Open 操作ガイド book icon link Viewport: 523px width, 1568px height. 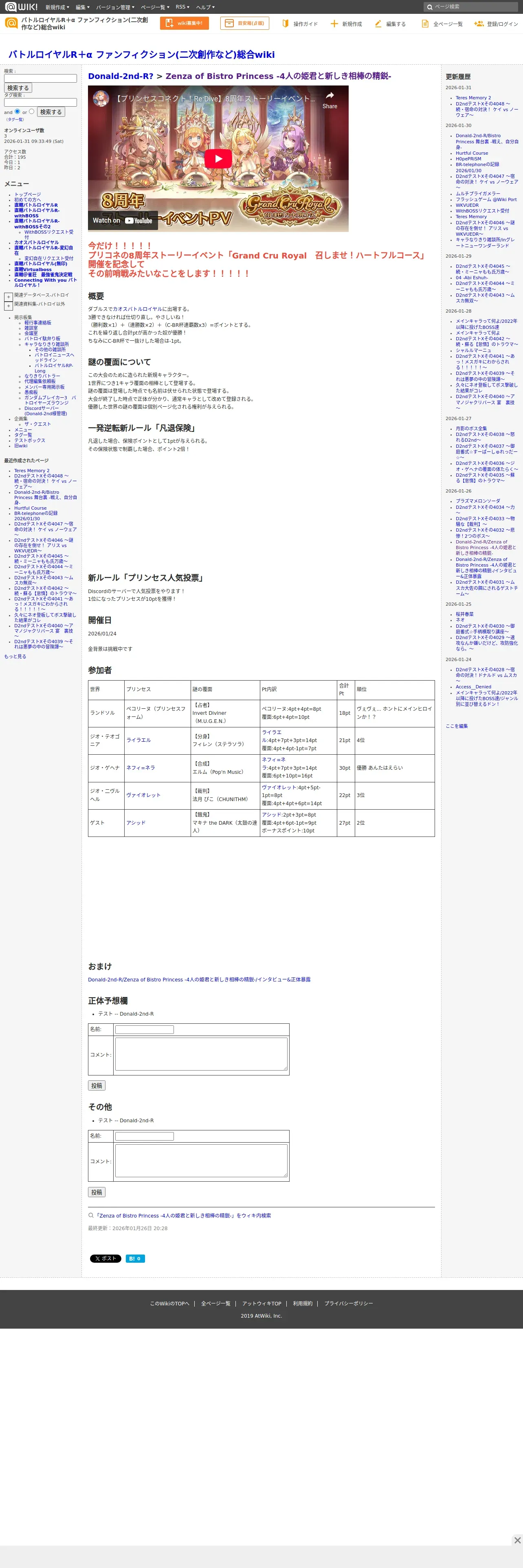[286, 23]
